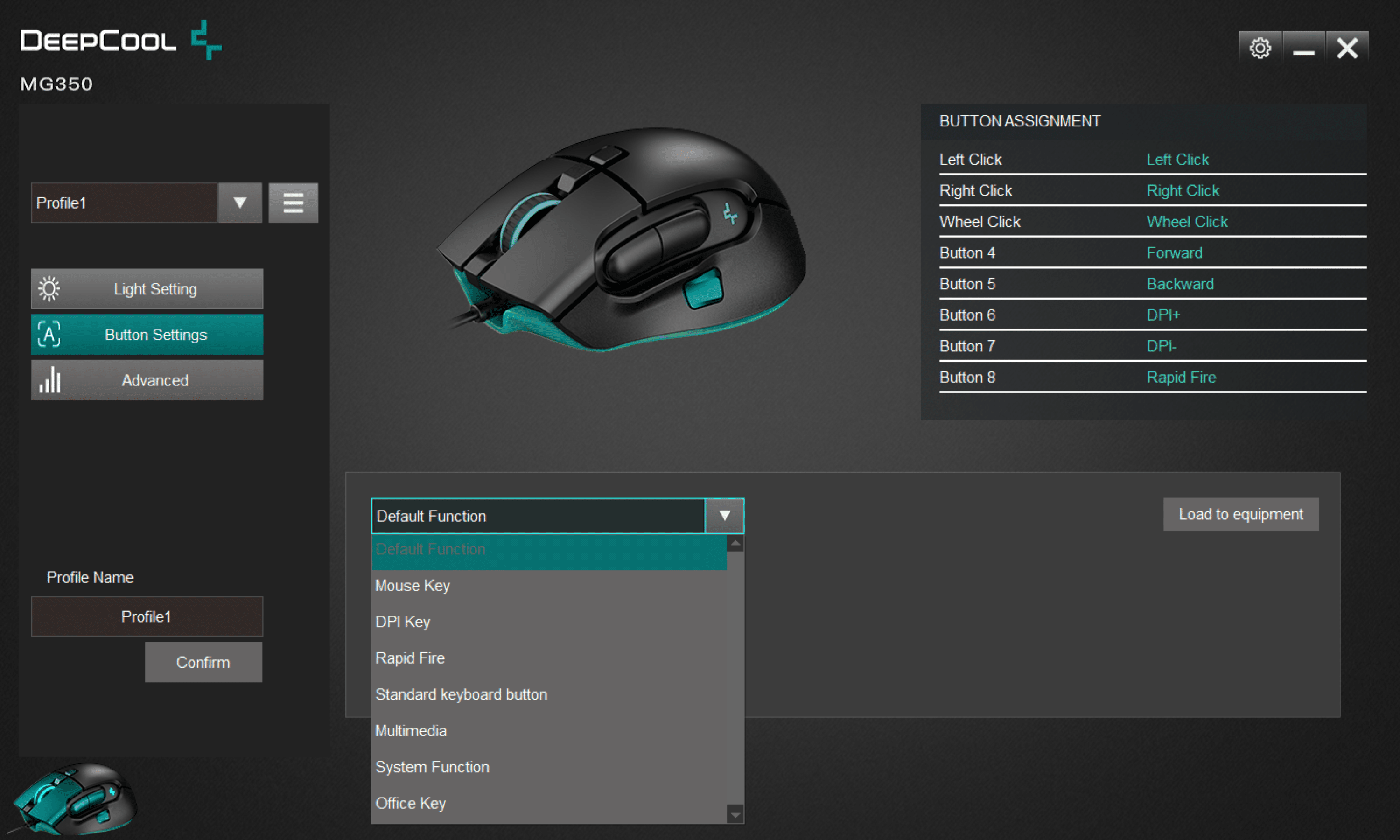This screenshot has height=840, width=1400.
Task: Select Rapid Fire from function list
Action: coord(410,658)
